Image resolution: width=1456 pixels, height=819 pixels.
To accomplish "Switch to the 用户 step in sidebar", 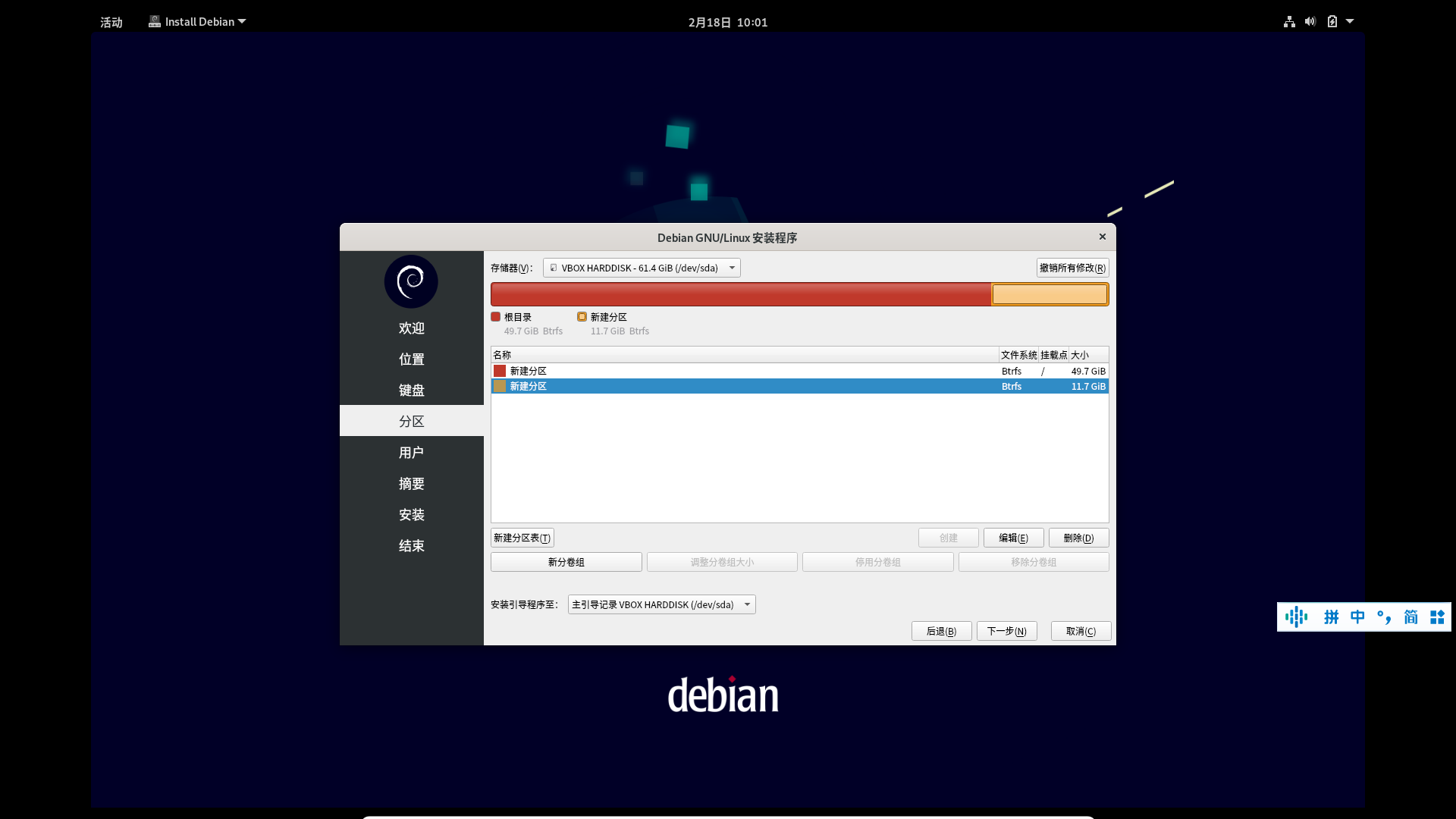I will [411, 452].
